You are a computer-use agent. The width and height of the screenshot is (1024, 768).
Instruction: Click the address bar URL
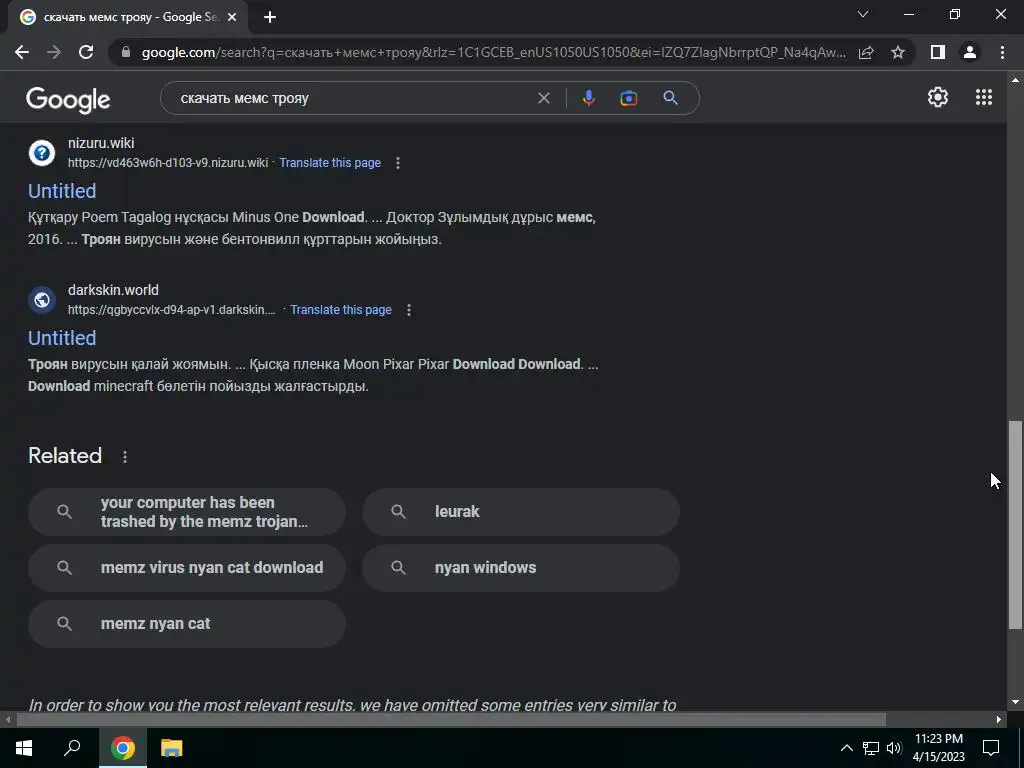click(494, 52)
